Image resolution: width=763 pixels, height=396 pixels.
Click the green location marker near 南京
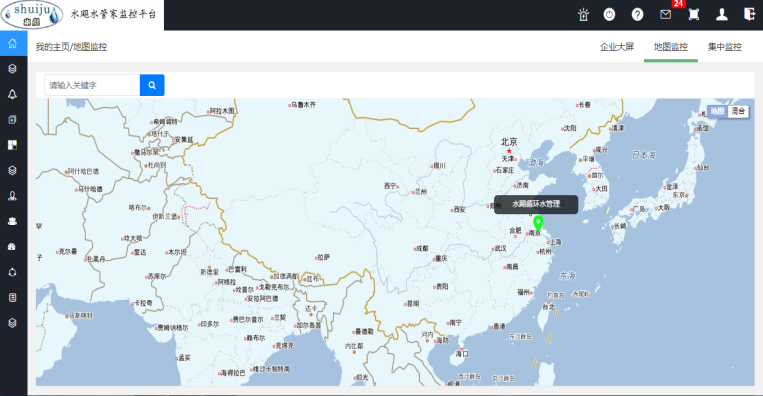point(538,224)
